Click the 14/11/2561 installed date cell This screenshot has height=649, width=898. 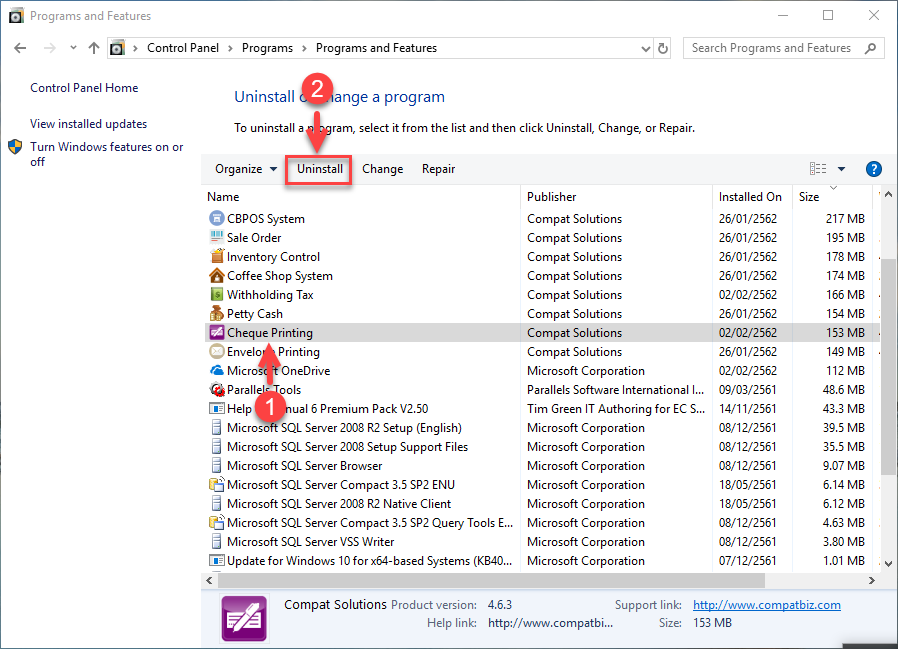click(x=747, y=408)
